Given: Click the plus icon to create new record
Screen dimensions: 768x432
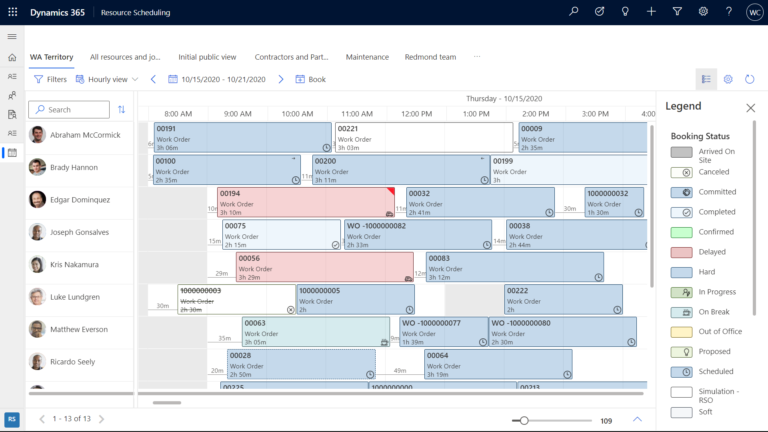Looking at the screenshot, I should point(651,12).
